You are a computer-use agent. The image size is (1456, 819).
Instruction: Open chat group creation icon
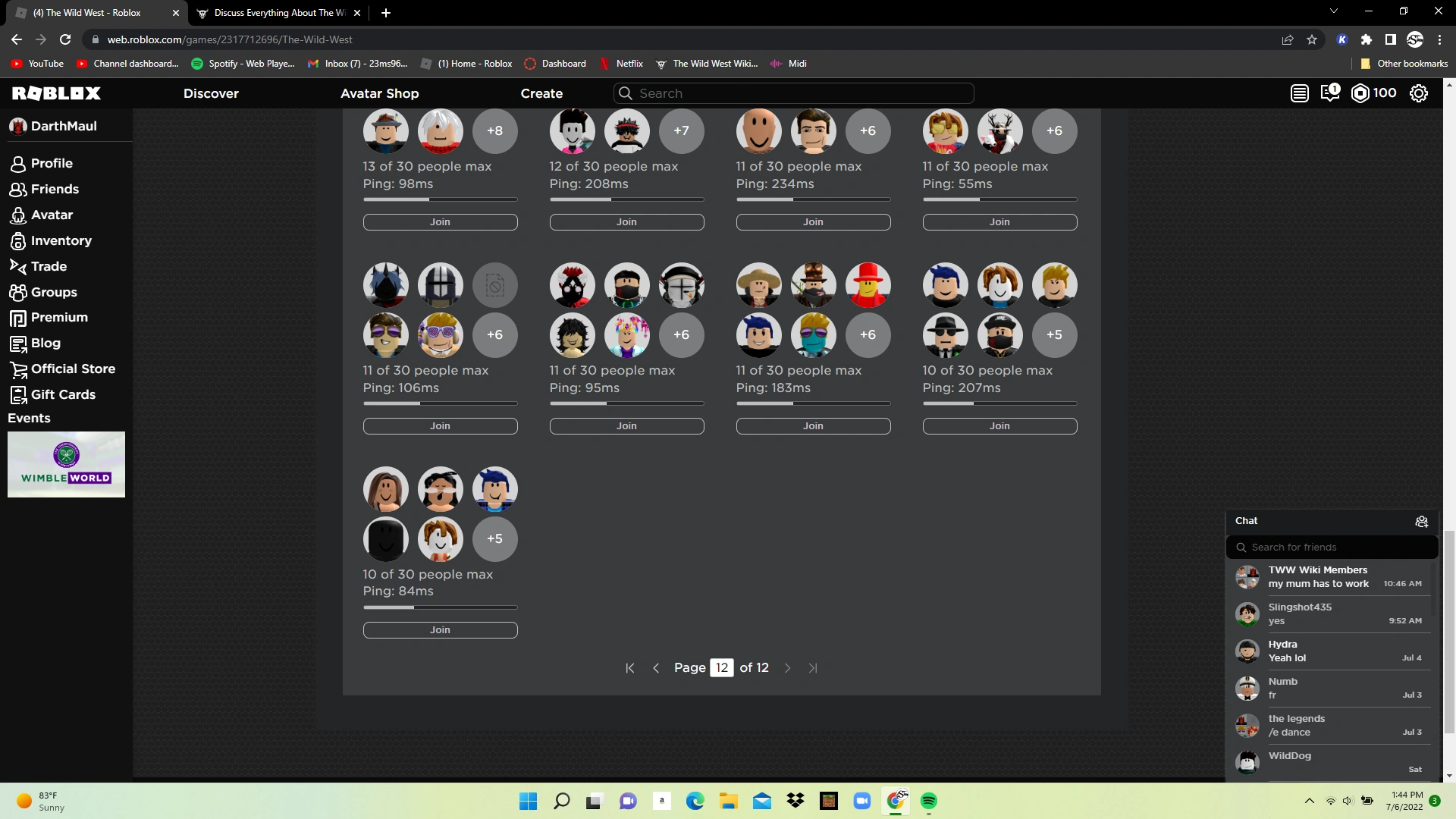[x=1421, y=521]
